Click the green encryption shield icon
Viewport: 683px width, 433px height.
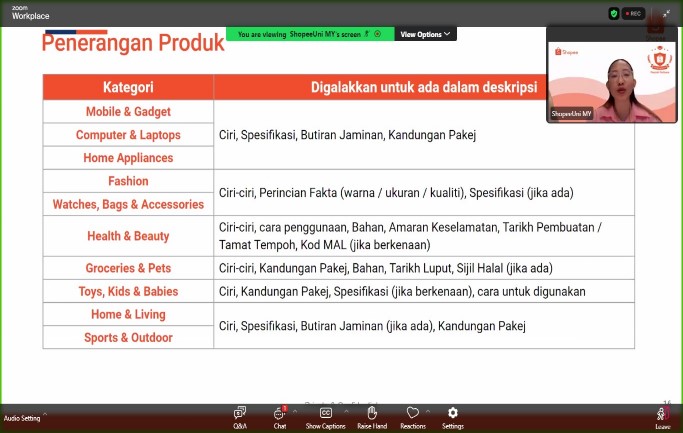pos(614,13)
